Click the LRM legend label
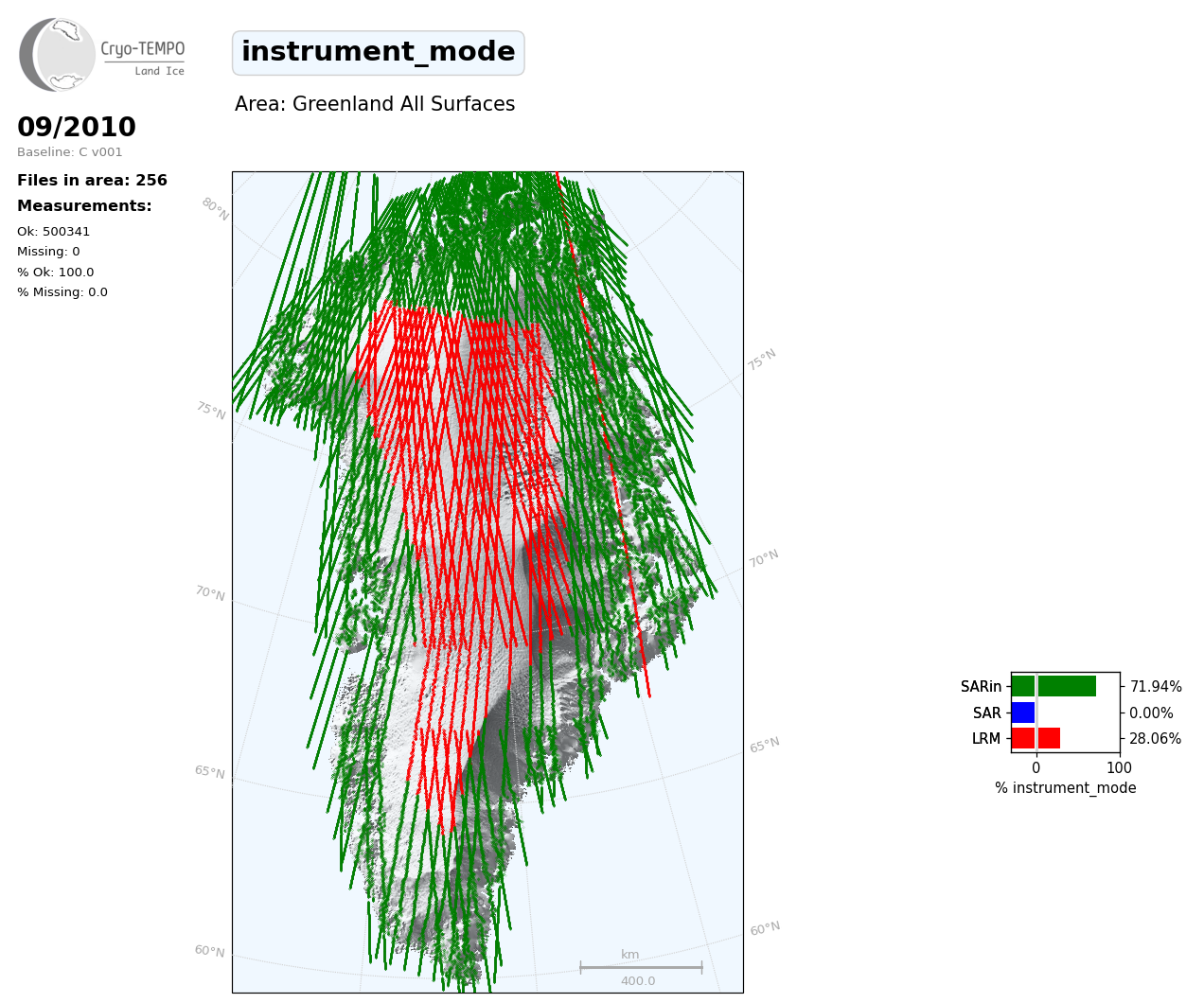This screenshot has height=1003, width=1204. point(986,739)
